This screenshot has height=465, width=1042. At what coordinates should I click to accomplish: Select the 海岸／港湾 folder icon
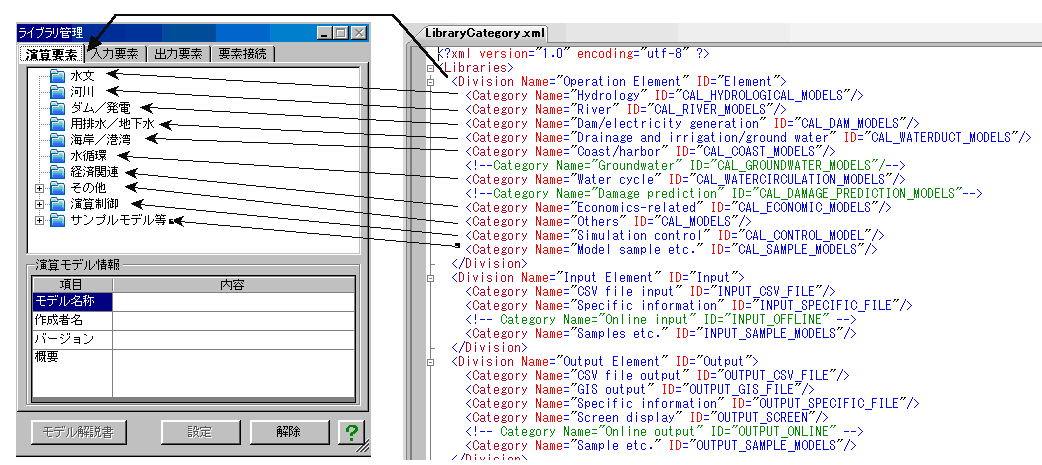tap(57, 140)
